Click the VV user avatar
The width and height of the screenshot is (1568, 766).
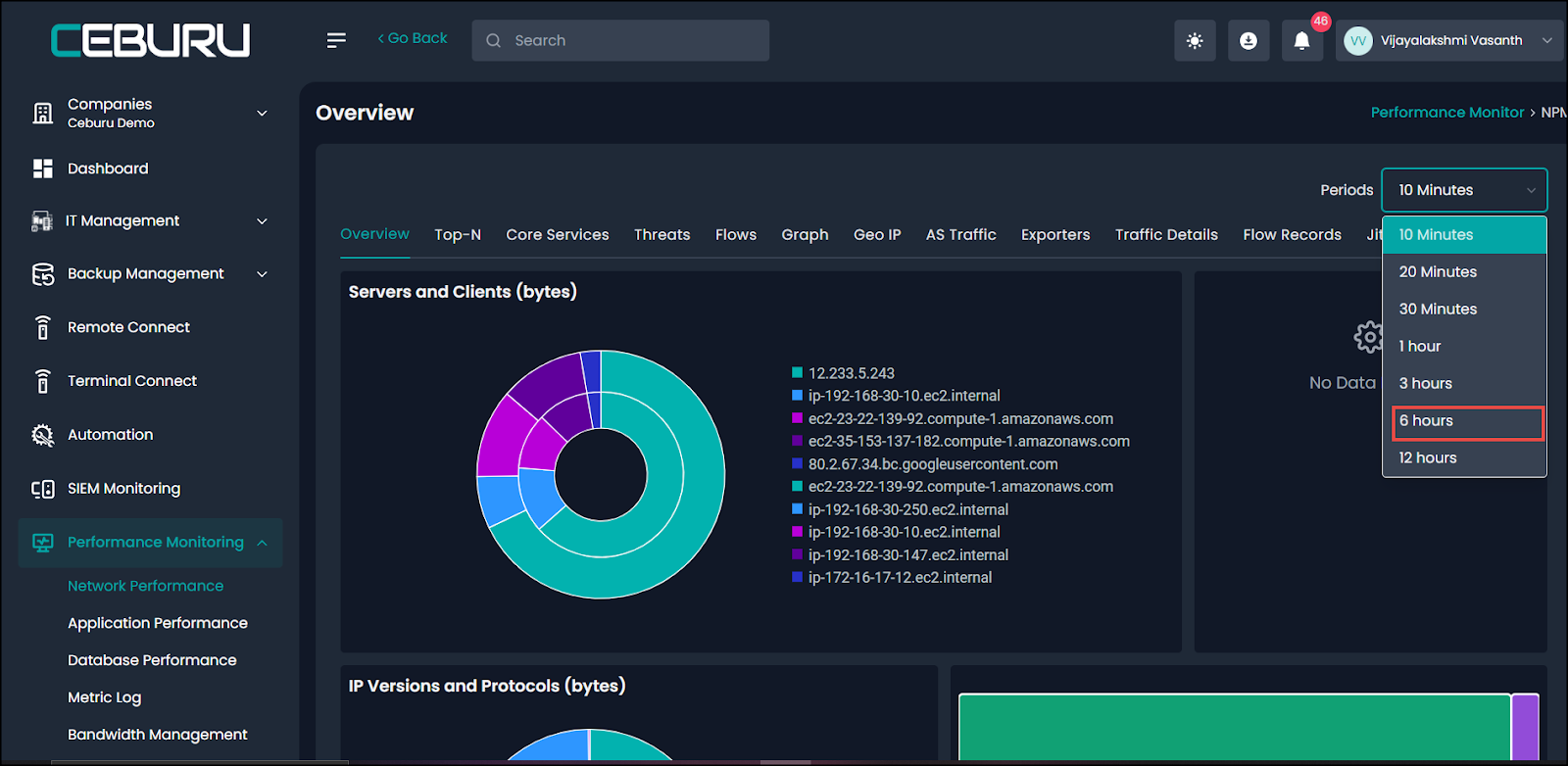[1357, 41]
